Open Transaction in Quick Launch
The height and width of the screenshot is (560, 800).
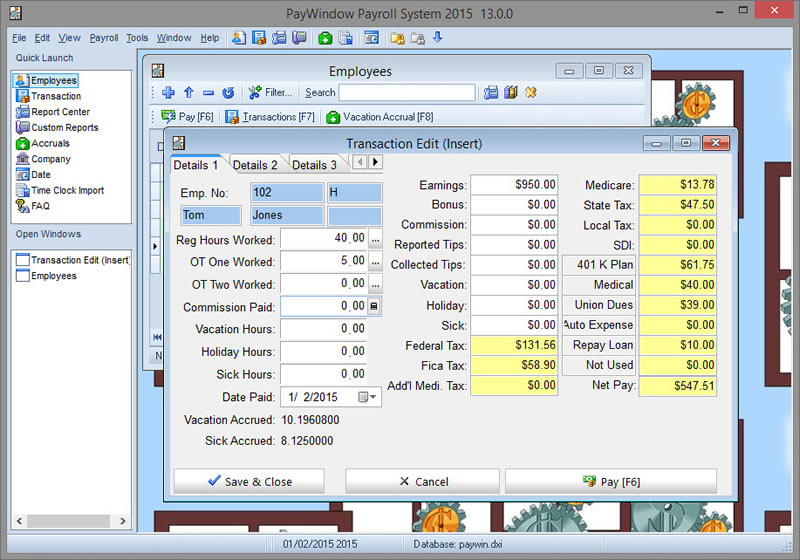(48, 96)
